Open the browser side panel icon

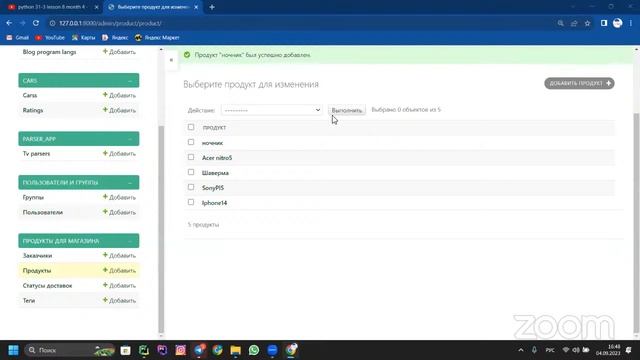(x=604, y=23)
